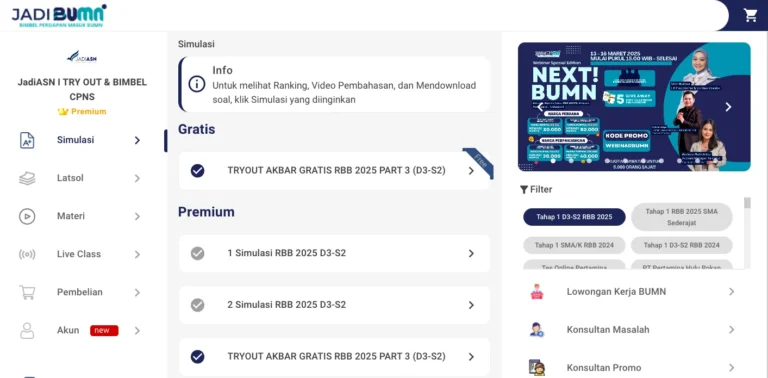The height and width of the screenshot is (378, 768).
Task: Open 2 Simulasi RBB 2025 D3-S2
Action: [x=334, y=305]
